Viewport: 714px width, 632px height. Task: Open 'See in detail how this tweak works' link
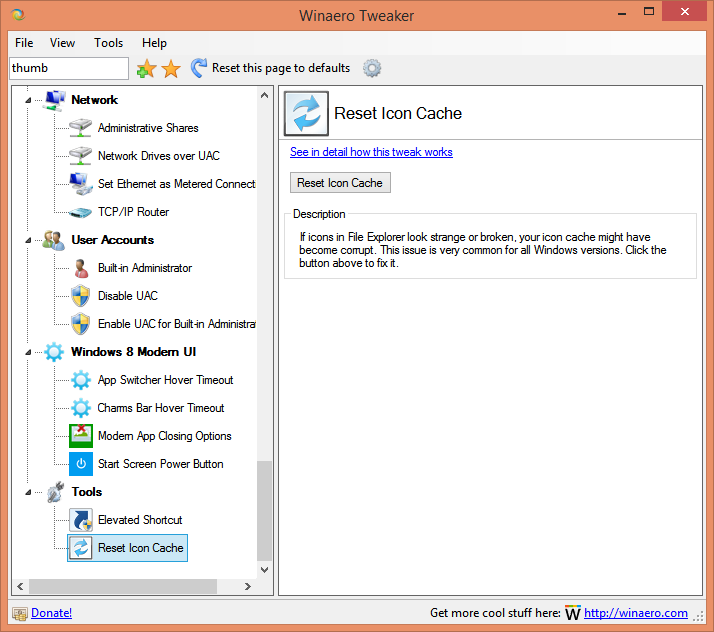point(371,152)
